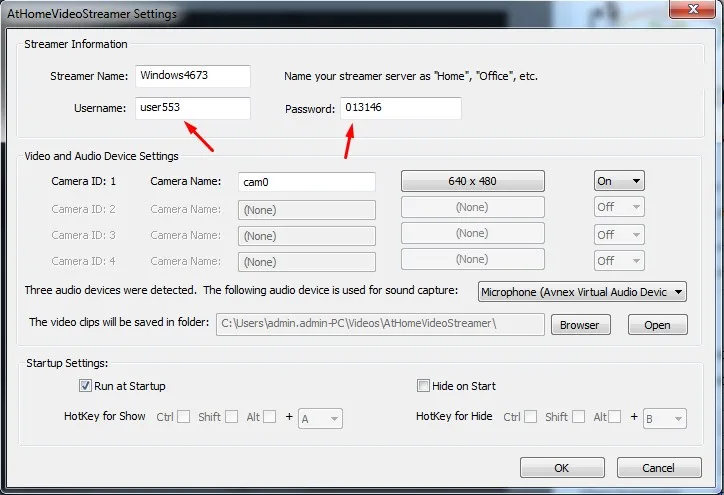724x495 pixels.
Task: Check Shift for HotKey for Show
Action: click(232, 417)
